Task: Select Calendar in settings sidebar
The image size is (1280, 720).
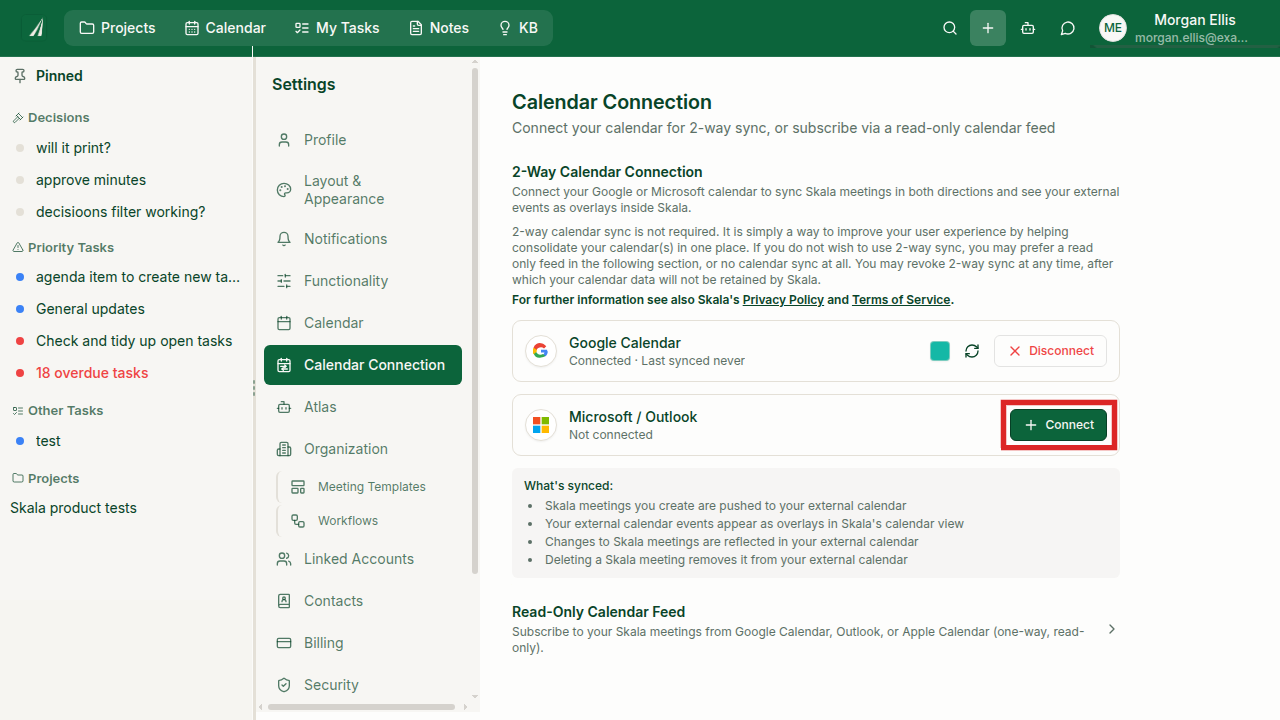Action: click(x=363, y=323)
